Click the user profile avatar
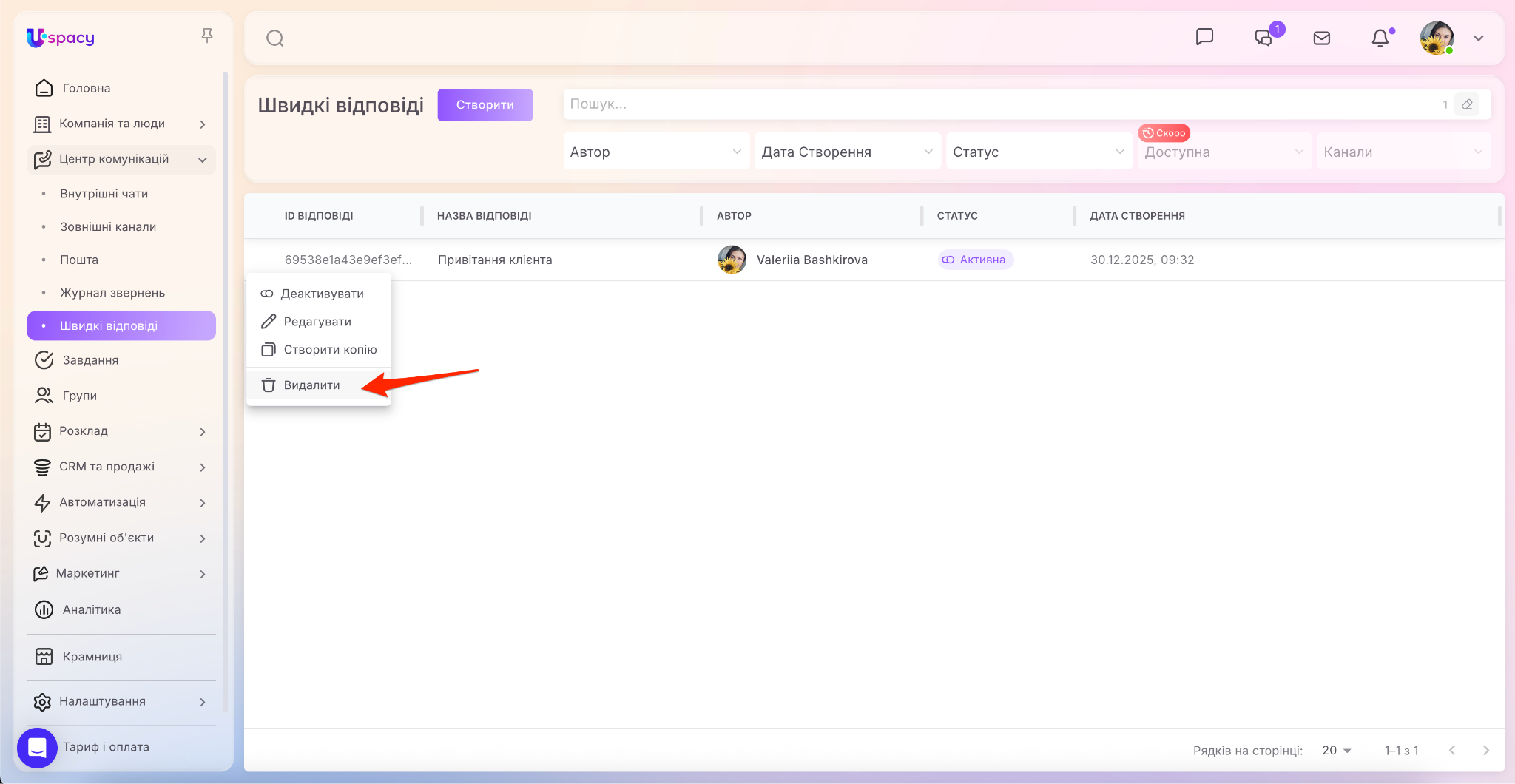The width and height of the screenshot is (1515, 784). click(1437, 38)
